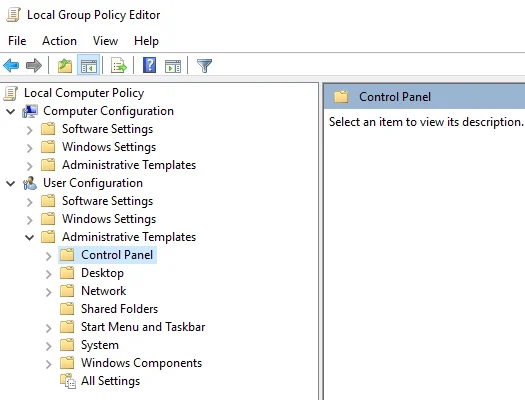
Task: Open the File menu
Action: tap(17, 41)
